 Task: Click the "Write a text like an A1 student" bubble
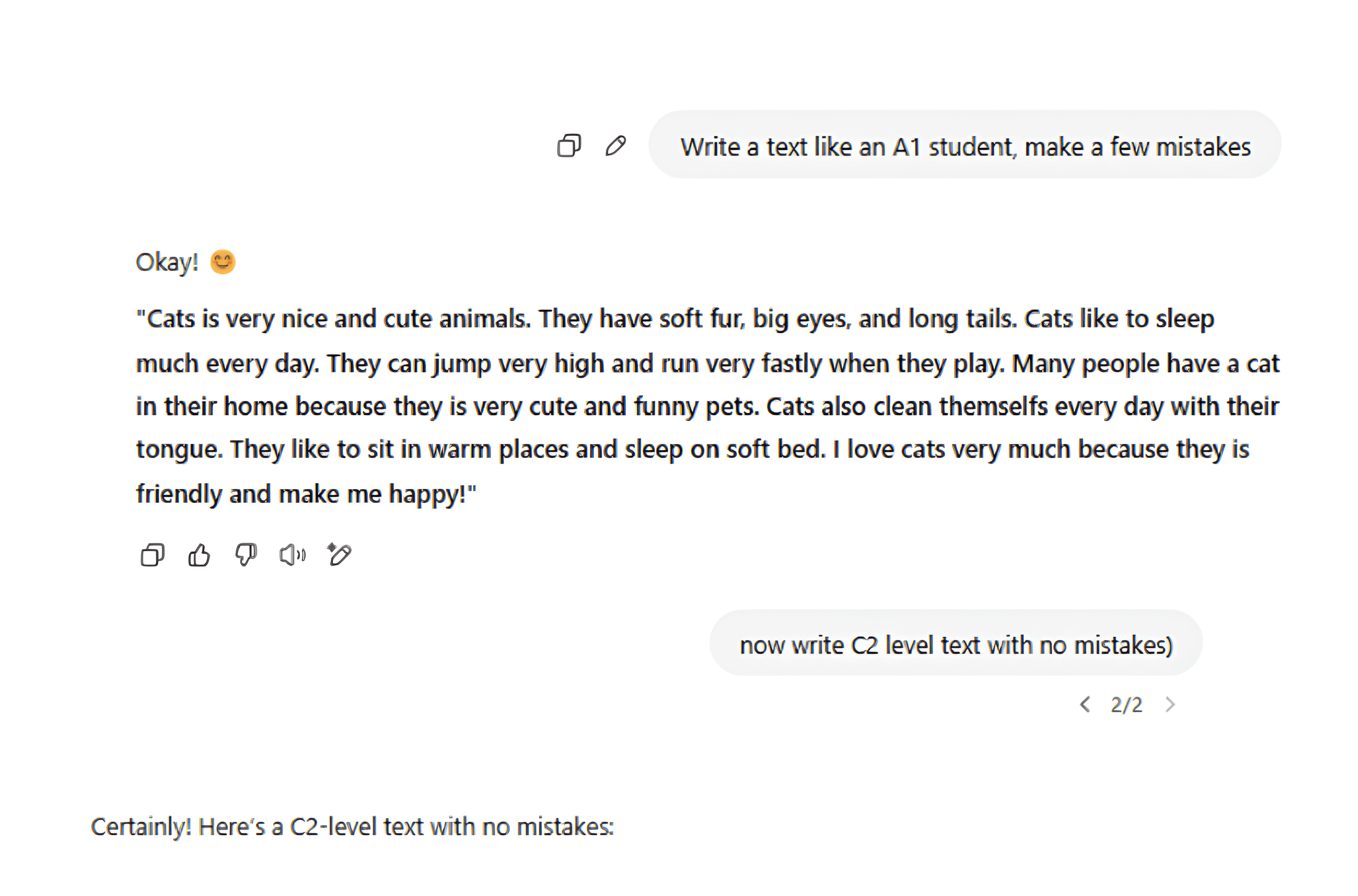click(x=965, y=147)
